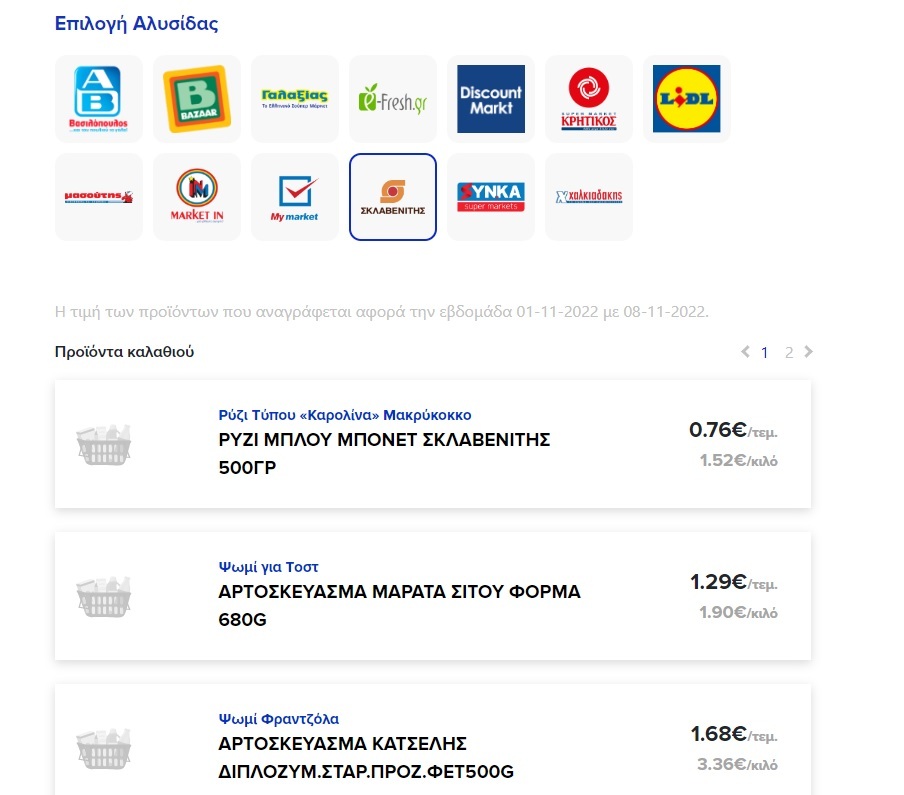904x795 pixels.
Task: Select the ΑΒ Βασιλόπουλος chain logo
Action: [97, 97]
